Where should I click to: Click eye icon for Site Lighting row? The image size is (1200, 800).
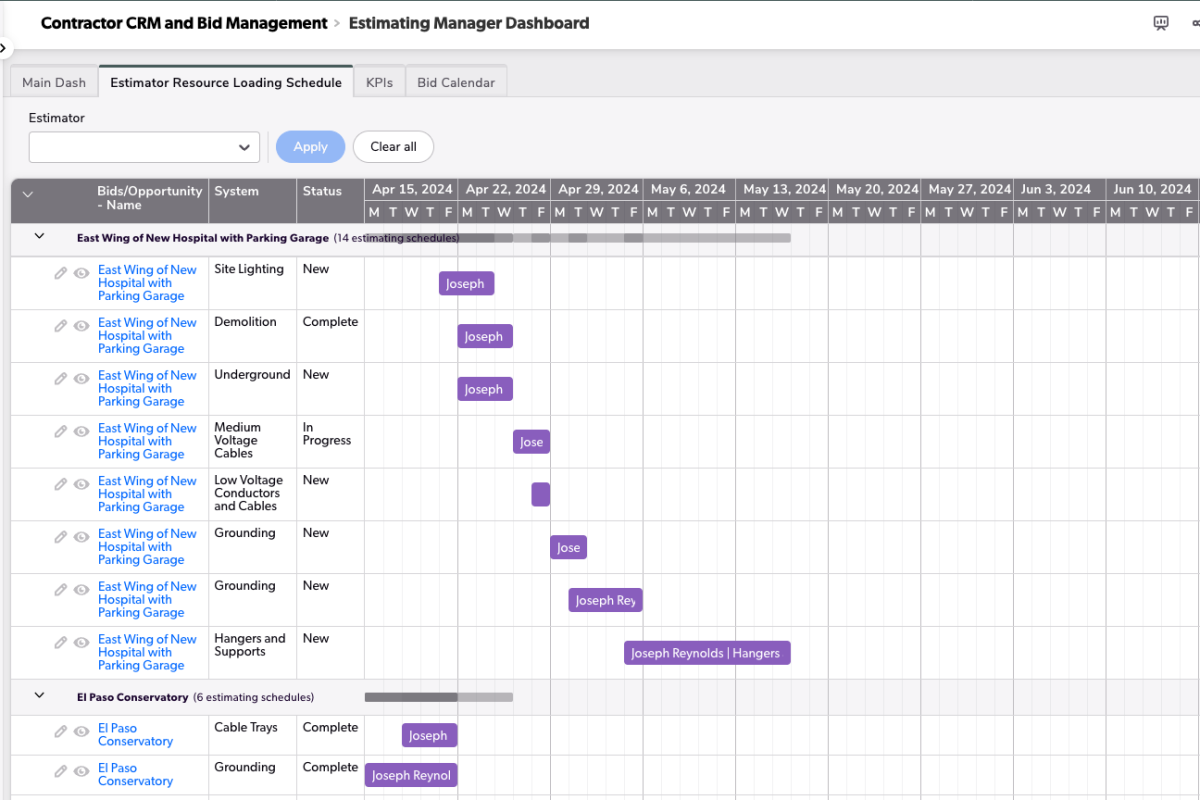point(81,272)
